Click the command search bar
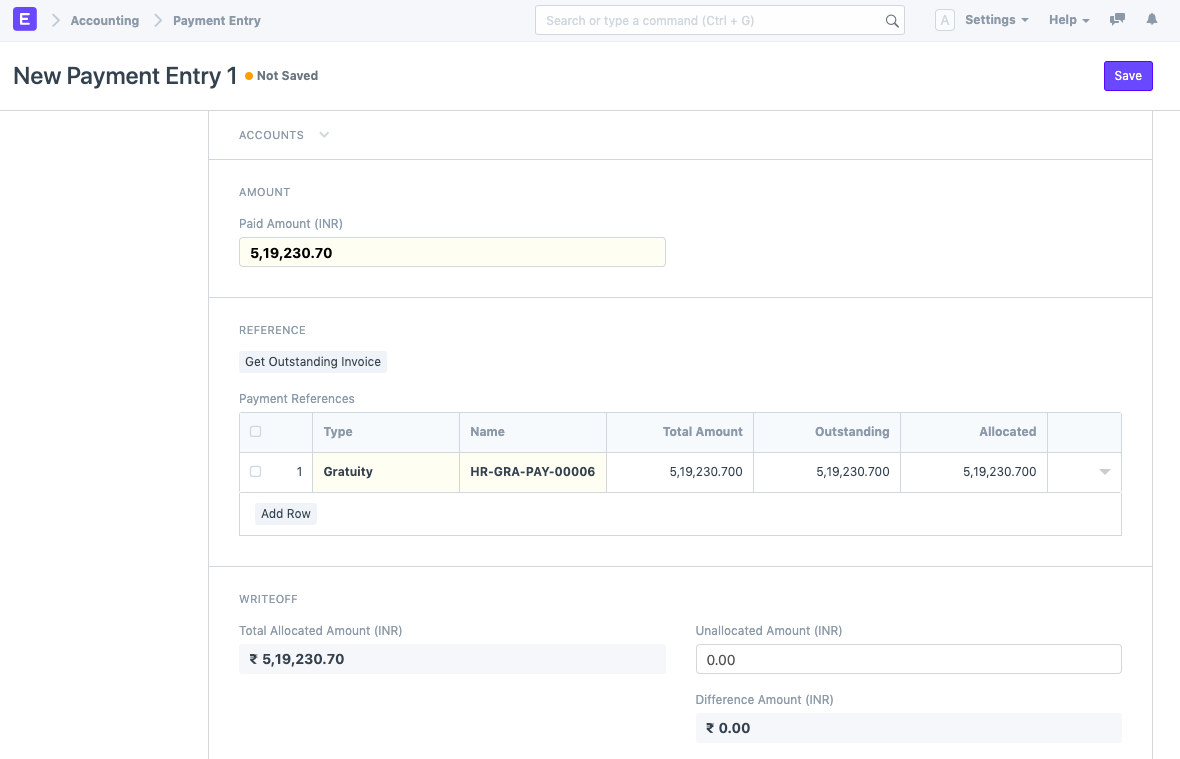Viewport: 1180px width, 759px height. (715, 20)
